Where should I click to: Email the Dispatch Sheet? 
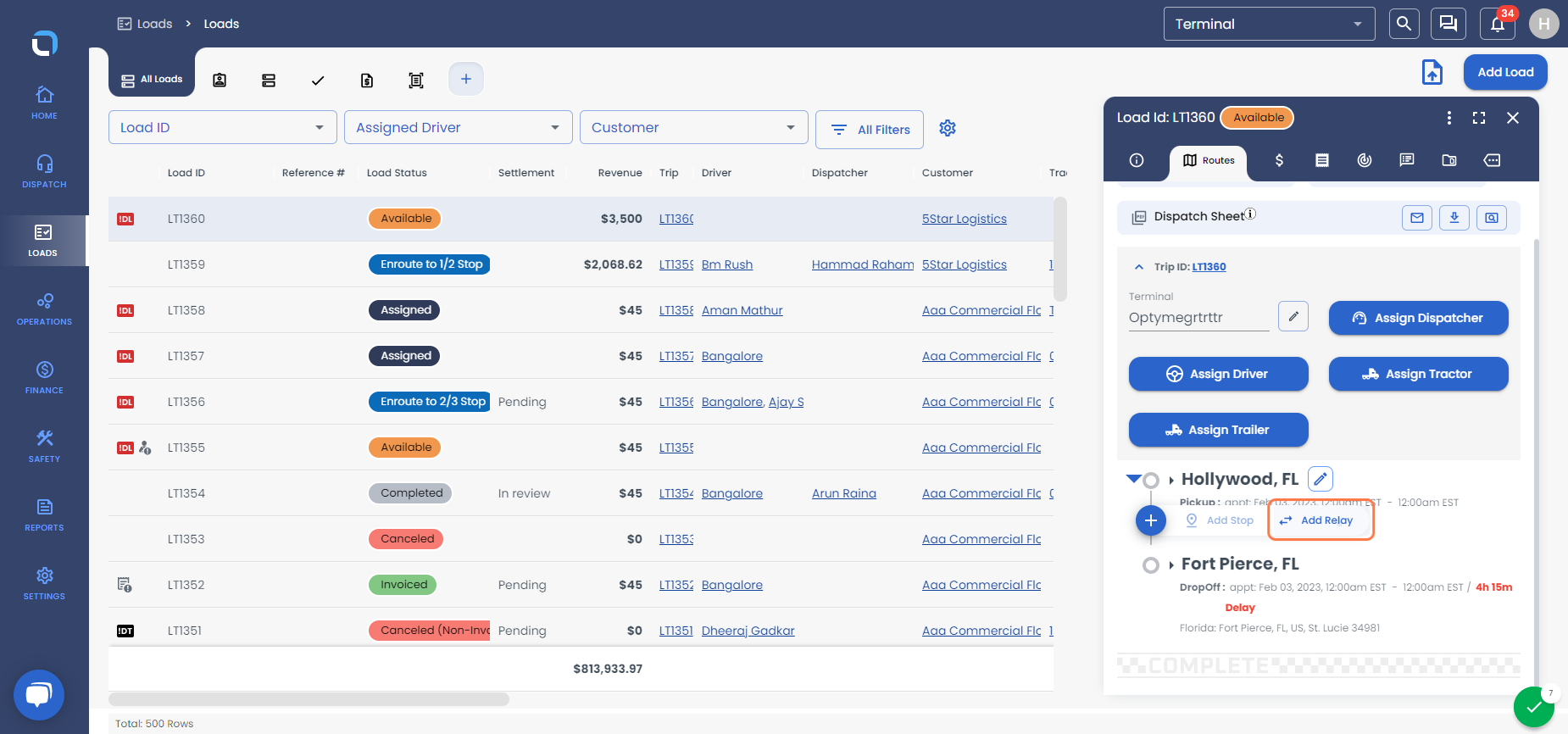(1417, 218)
